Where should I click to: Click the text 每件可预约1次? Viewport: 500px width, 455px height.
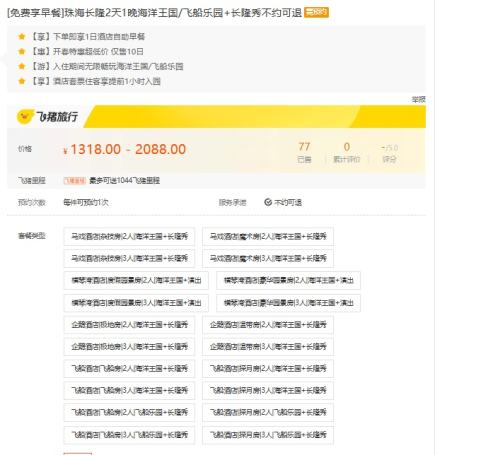[x=86, y=202]
